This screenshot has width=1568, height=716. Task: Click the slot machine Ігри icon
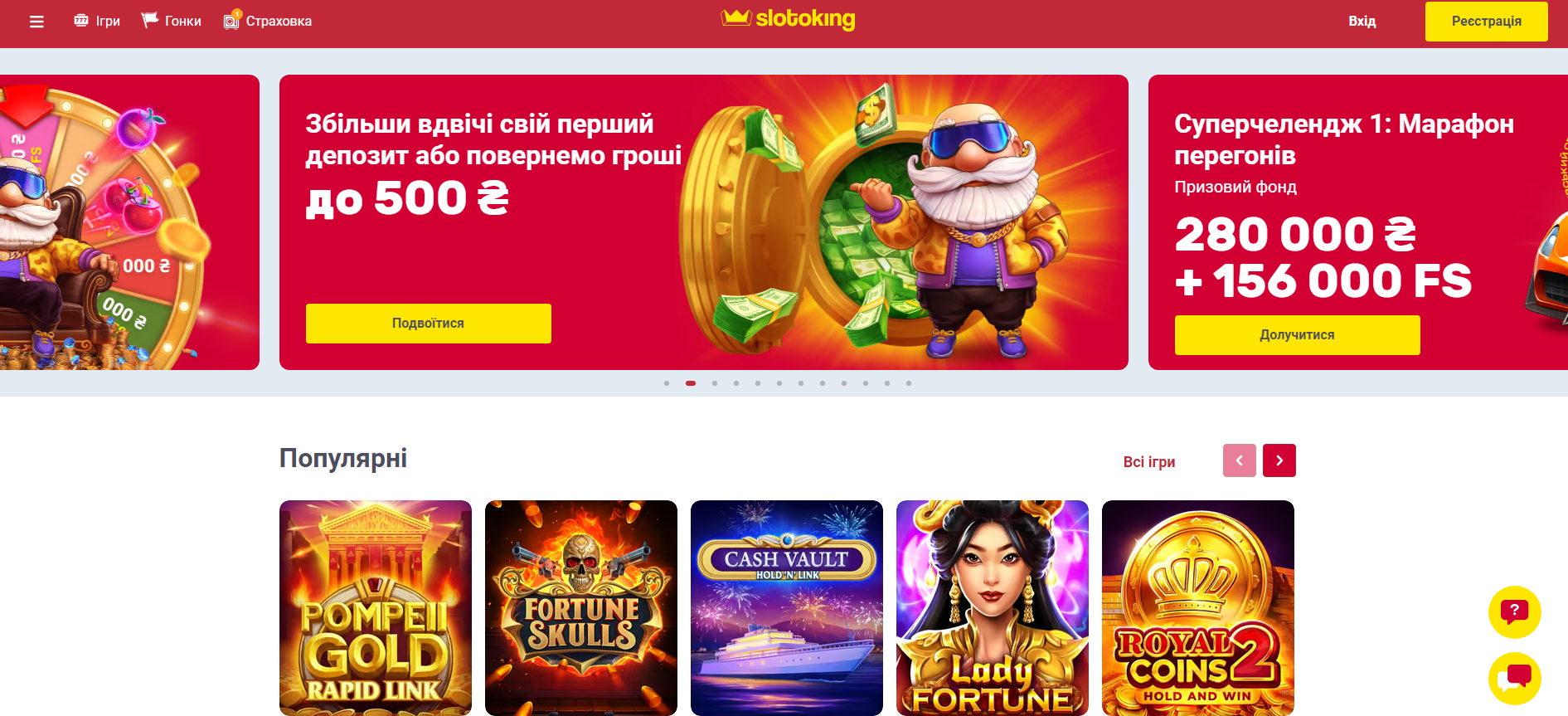click(81, 21)
